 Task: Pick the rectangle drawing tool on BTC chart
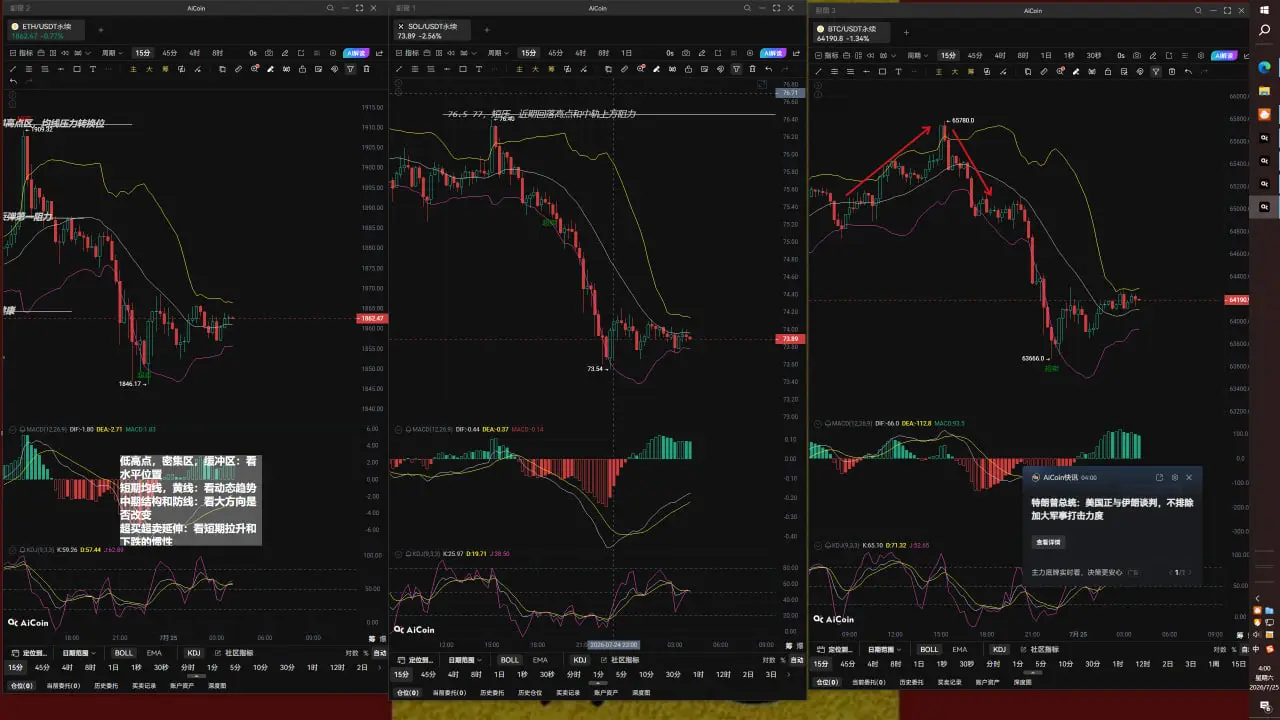click(882, 71)
